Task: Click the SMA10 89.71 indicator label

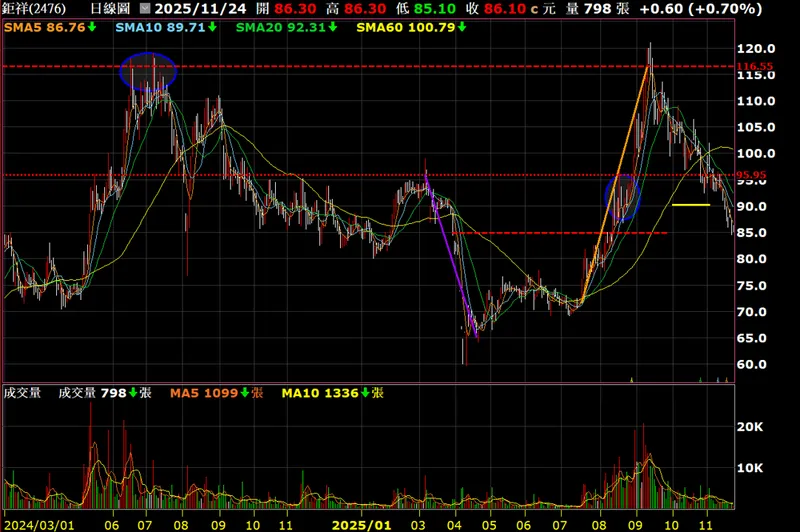Action: pyautogui.click(x=160, y=27)
